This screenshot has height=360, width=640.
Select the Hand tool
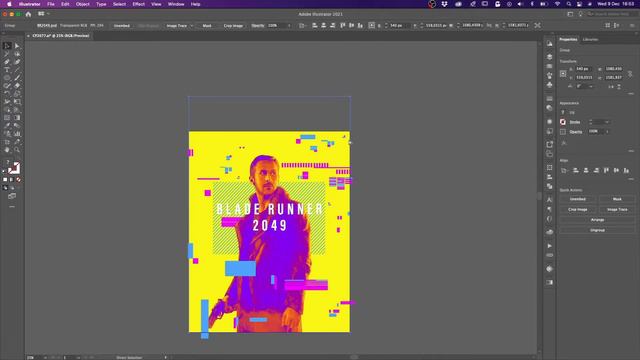pyautogui.click(x=7, y=150)
